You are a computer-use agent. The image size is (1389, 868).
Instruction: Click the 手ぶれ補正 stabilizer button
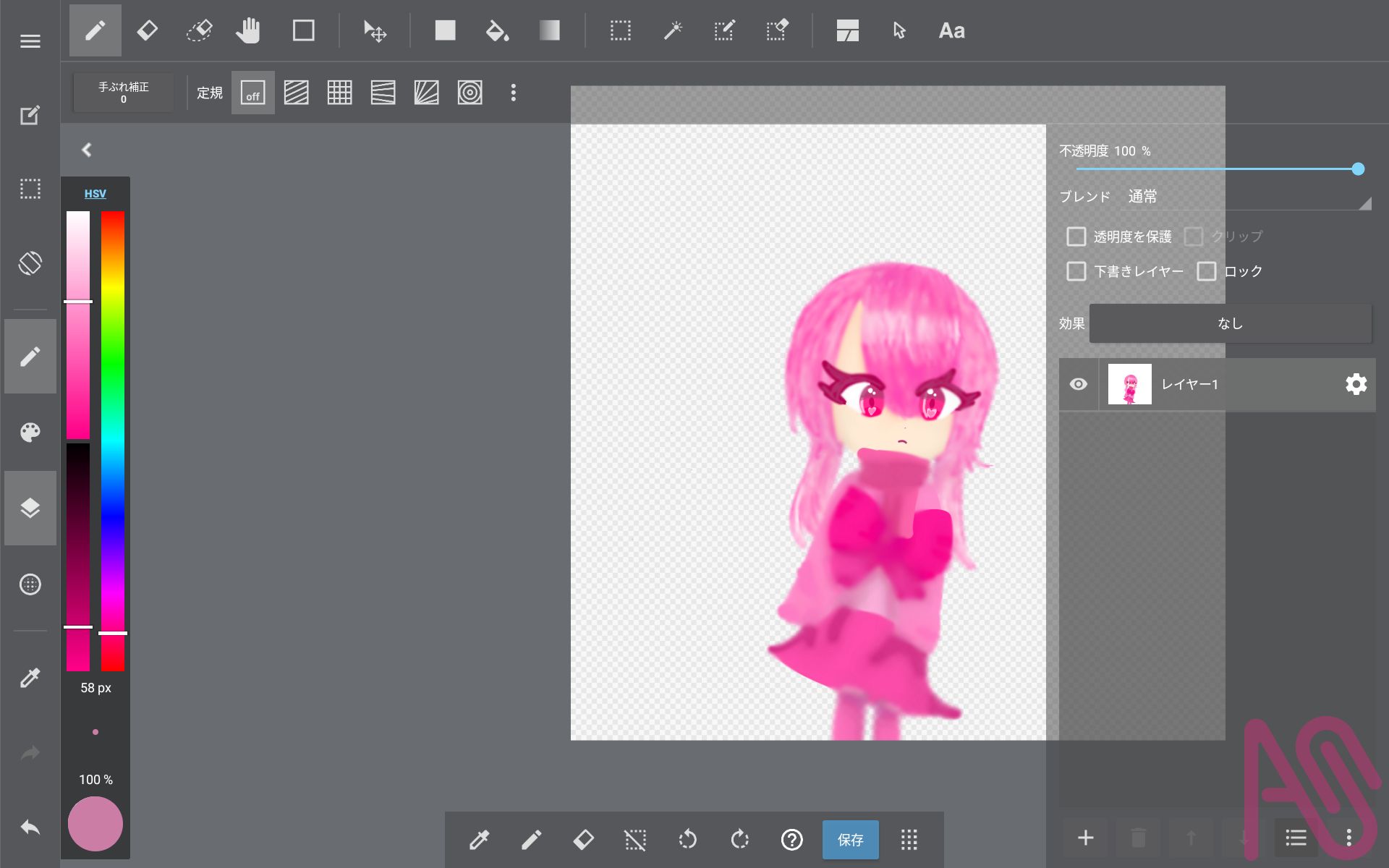[x=124, y=92]
